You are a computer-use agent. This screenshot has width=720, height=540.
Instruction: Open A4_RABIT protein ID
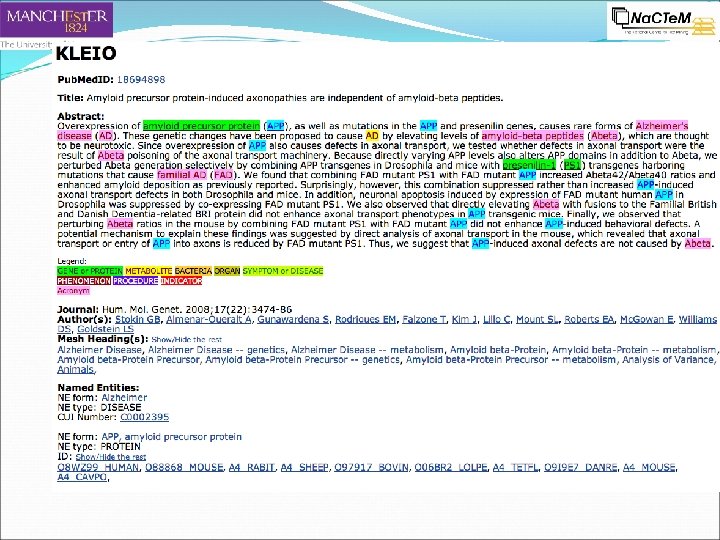pos(252,467)
